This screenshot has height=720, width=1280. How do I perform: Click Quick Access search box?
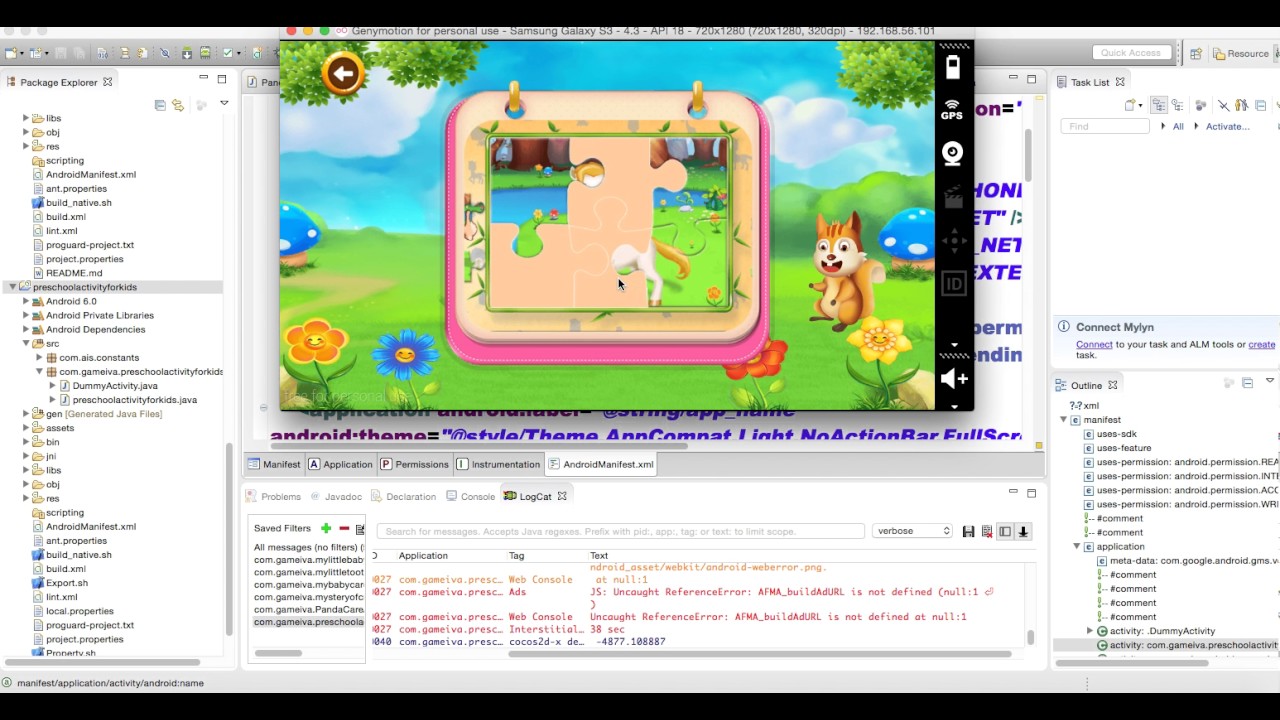click(x=1131, y=52)
